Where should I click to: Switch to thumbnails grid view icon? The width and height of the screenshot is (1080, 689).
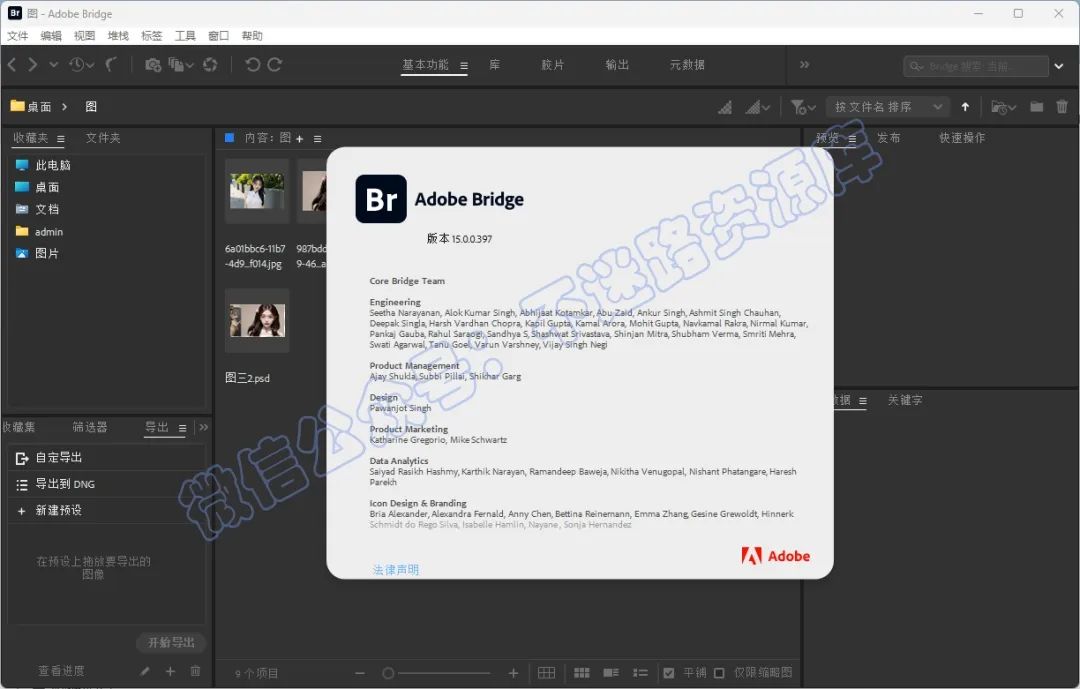pyautogui.click(x=582, y=673)
